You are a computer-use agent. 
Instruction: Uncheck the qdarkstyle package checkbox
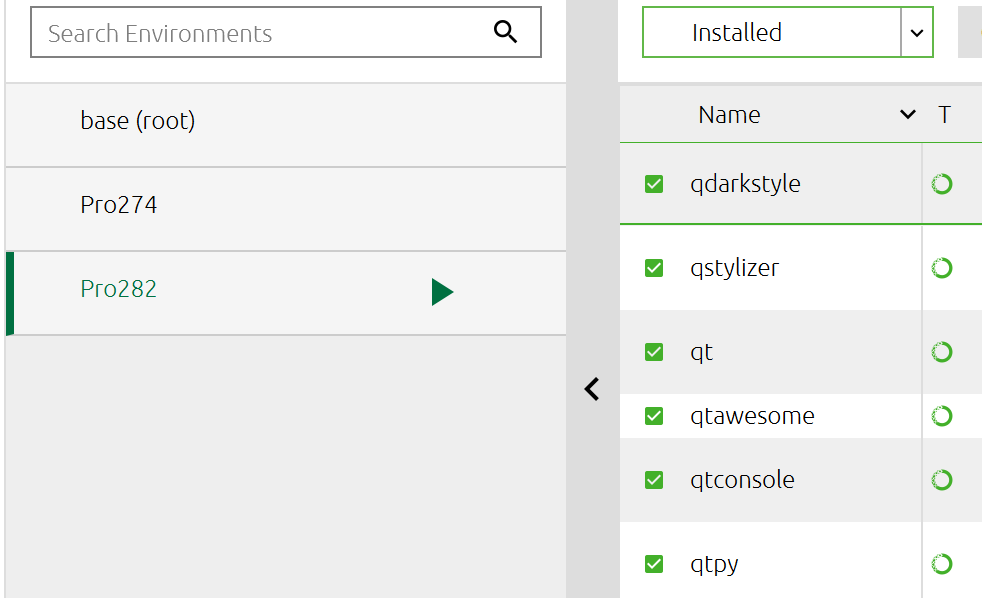tap(654, 184)
